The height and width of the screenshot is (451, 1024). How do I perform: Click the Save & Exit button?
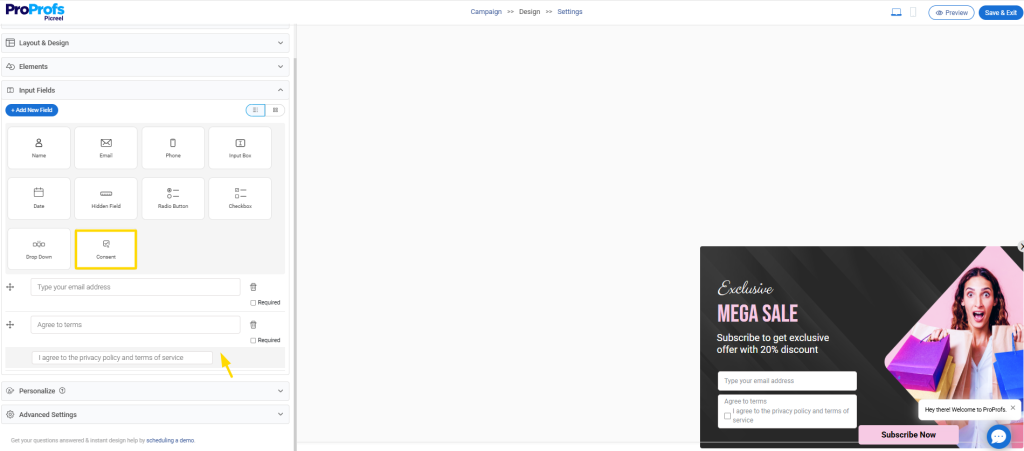click(x=1000, y=12)
